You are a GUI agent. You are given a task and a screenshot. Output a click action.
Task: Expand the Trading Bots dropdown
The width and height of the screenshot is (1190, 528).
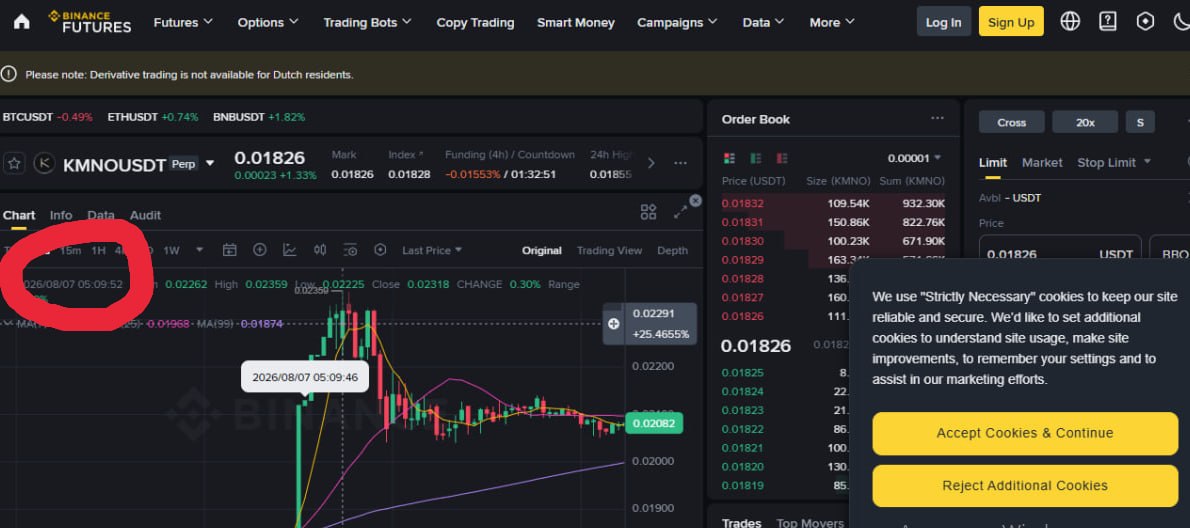(x=367, y=22)
